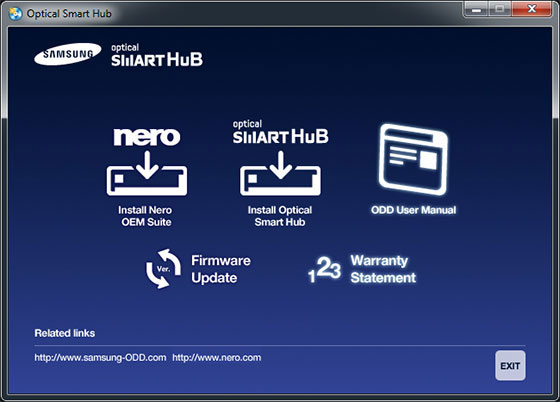Click the disc app icon in title bar
This screenshot has height=402, width=560.
click(x=15, y=14)
